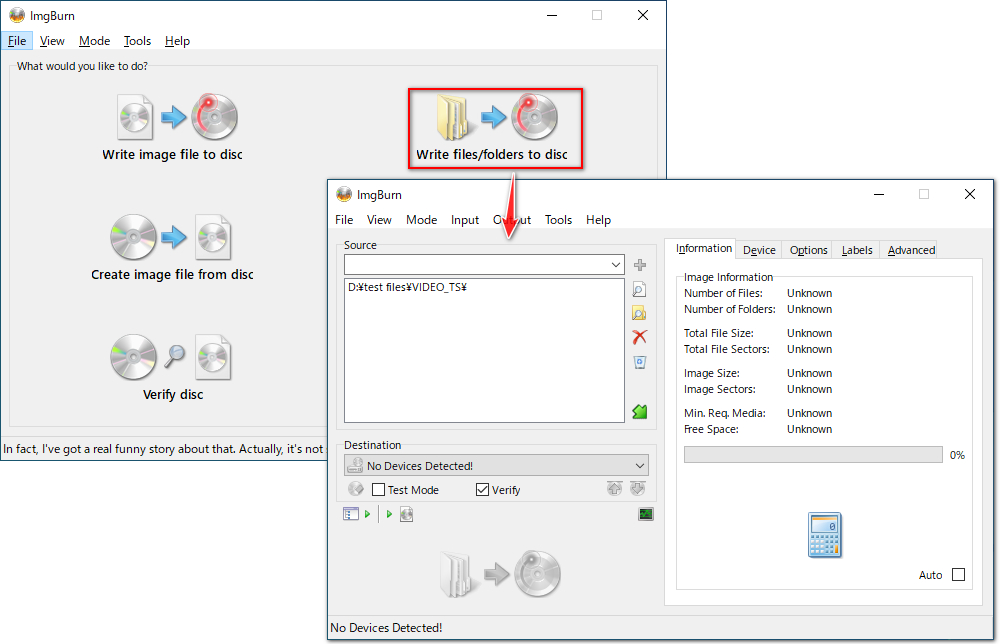This screenshot has height=644, width=1000.
Task: Switch to the Advanced tab
Action: click(x=911, y=250)
